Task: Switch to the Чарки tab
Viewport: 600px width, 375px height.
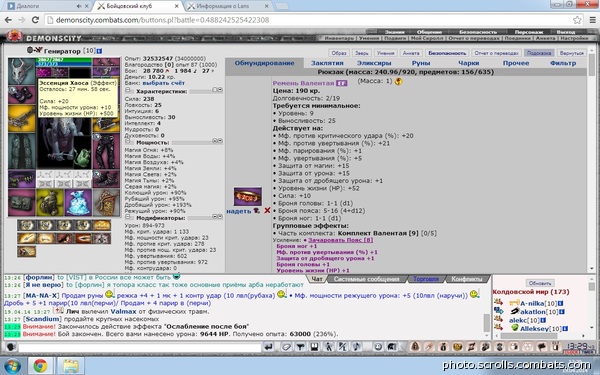Action: (468, 63)
